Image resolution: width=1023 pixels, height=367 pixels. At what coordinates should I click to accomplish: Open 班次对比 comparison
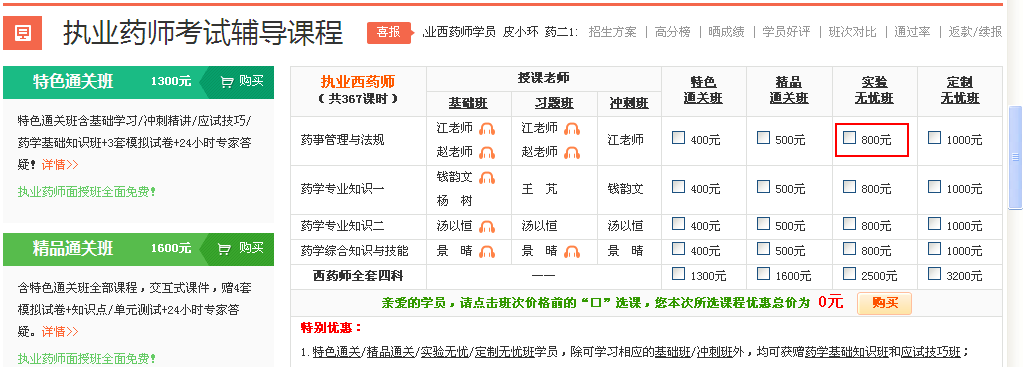853,31
